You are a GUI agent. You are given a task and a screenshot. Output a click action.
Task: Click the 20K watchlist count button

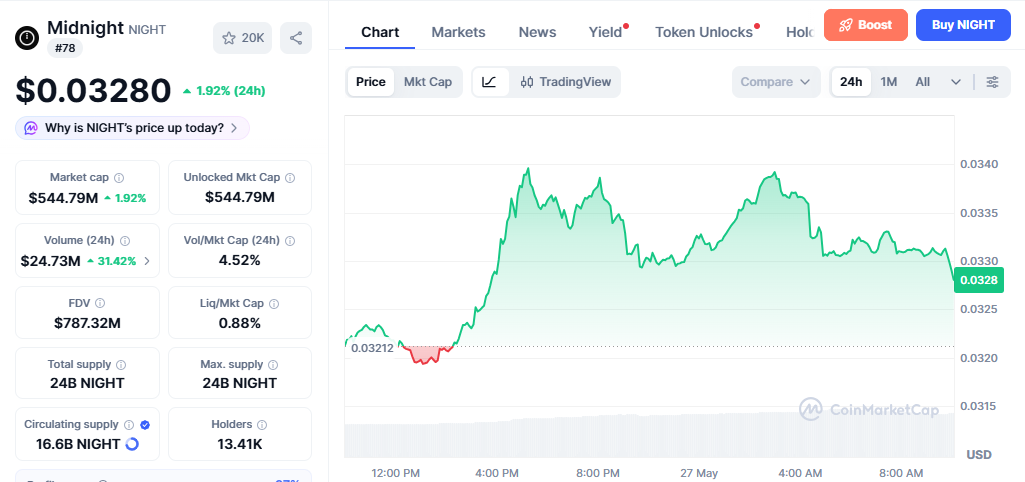pyautogui.click(x=243, y=38)
